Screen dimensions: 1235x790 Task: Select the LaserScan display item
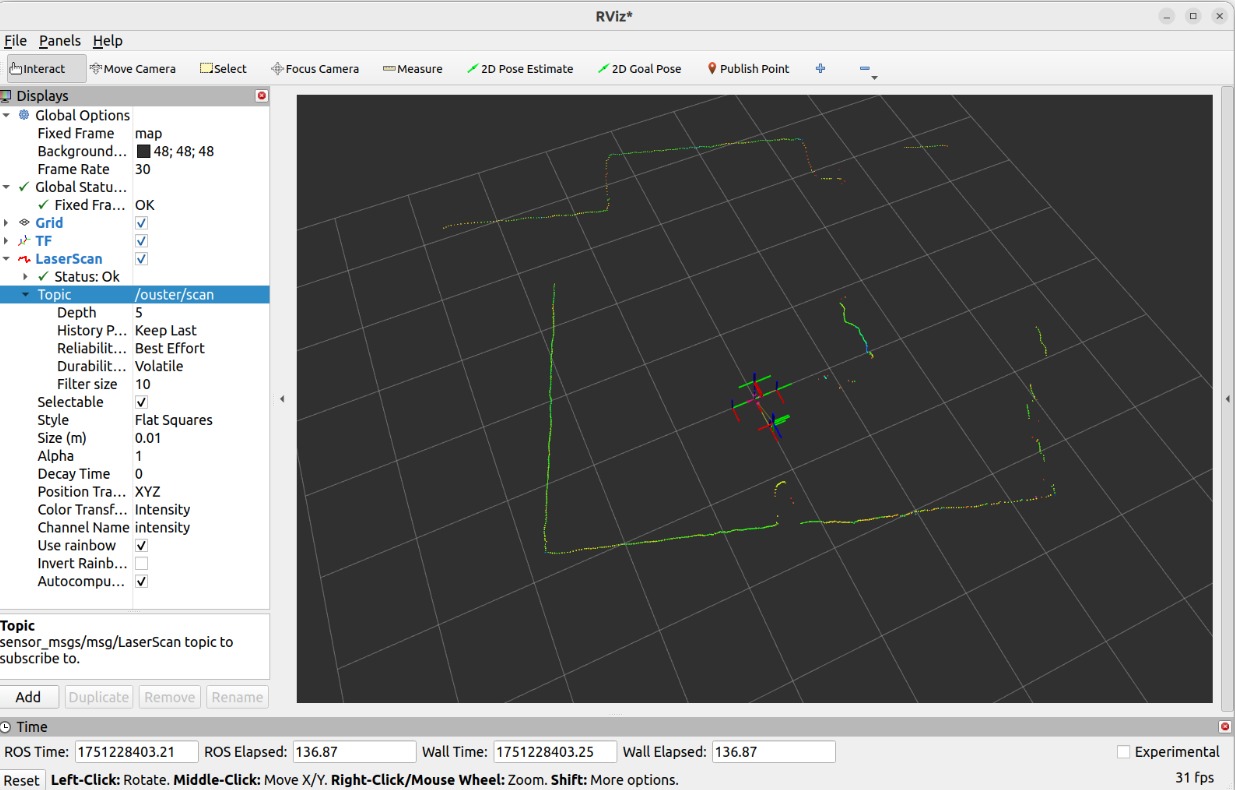pos(69,259)
